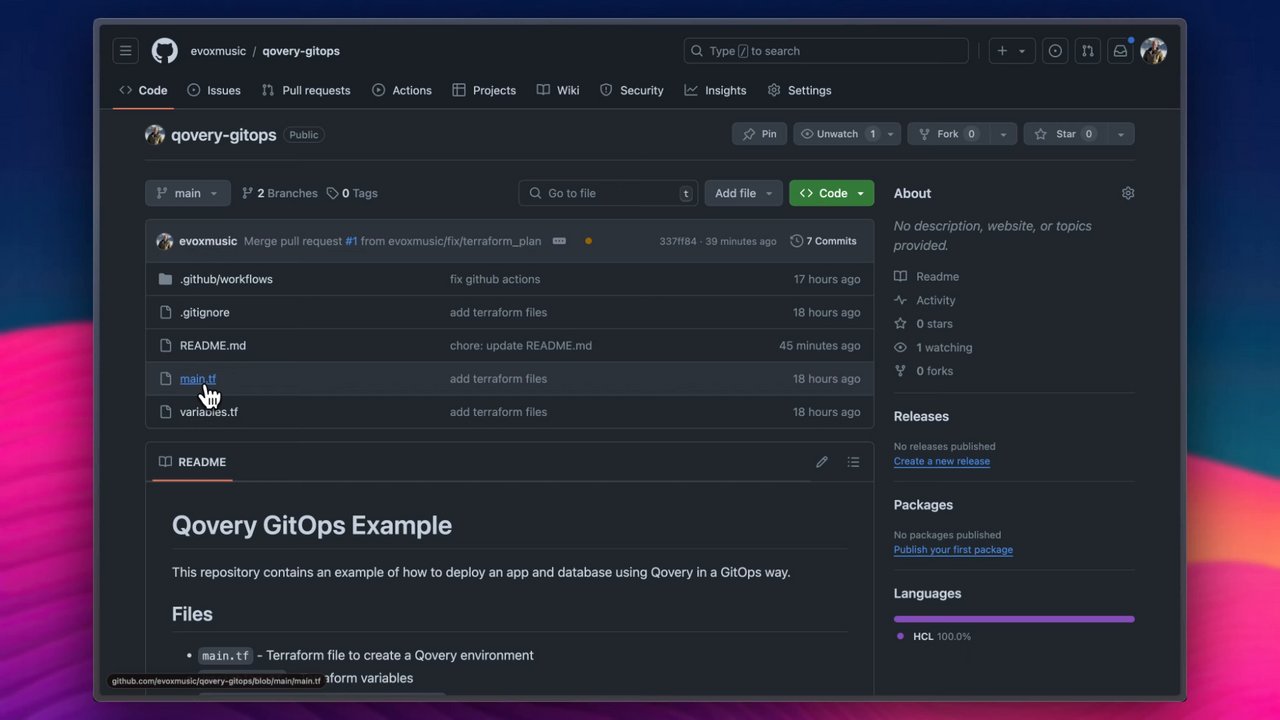Expand the Star lists arrow

1121,134
